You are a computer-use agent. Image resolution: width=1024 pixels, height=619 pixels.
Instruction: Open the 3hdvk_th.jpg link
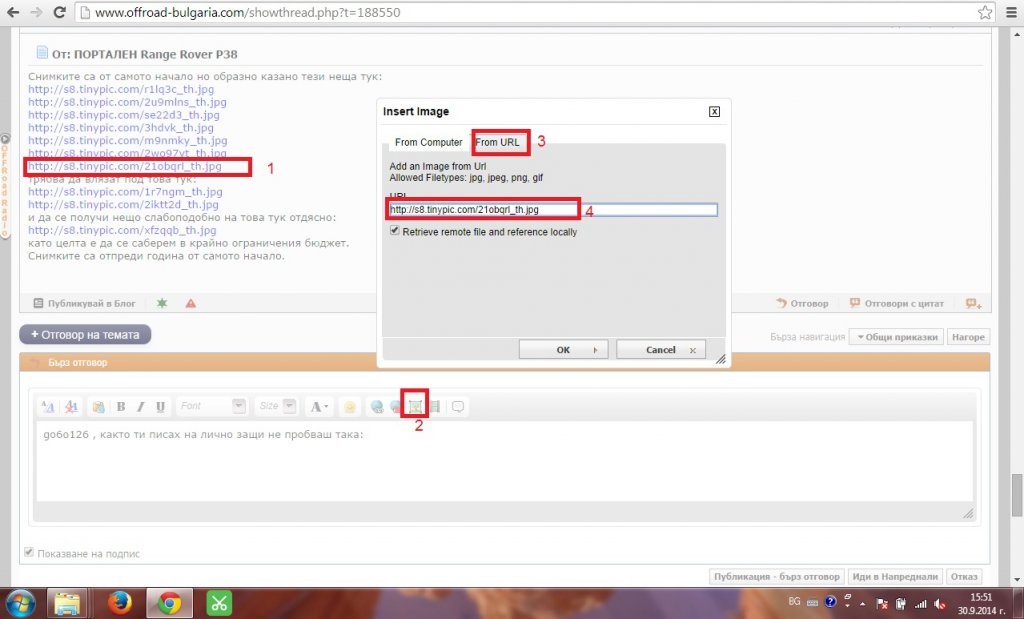121,128
